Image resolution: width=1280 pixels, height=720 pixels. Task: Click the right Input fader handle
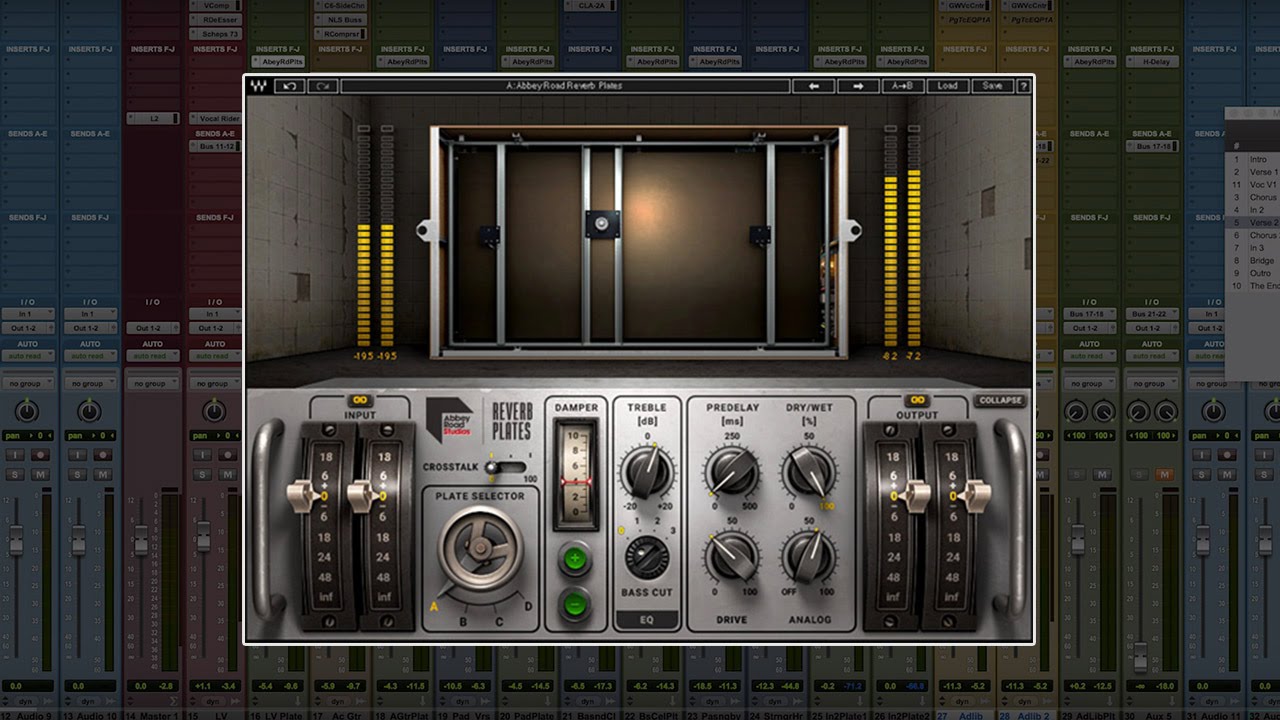pos(362,495)
